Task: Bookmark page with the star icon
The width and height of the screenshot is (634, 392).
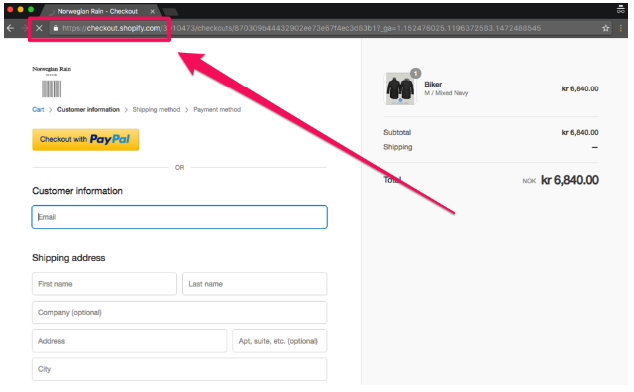Action: click(x=605, y=28)
